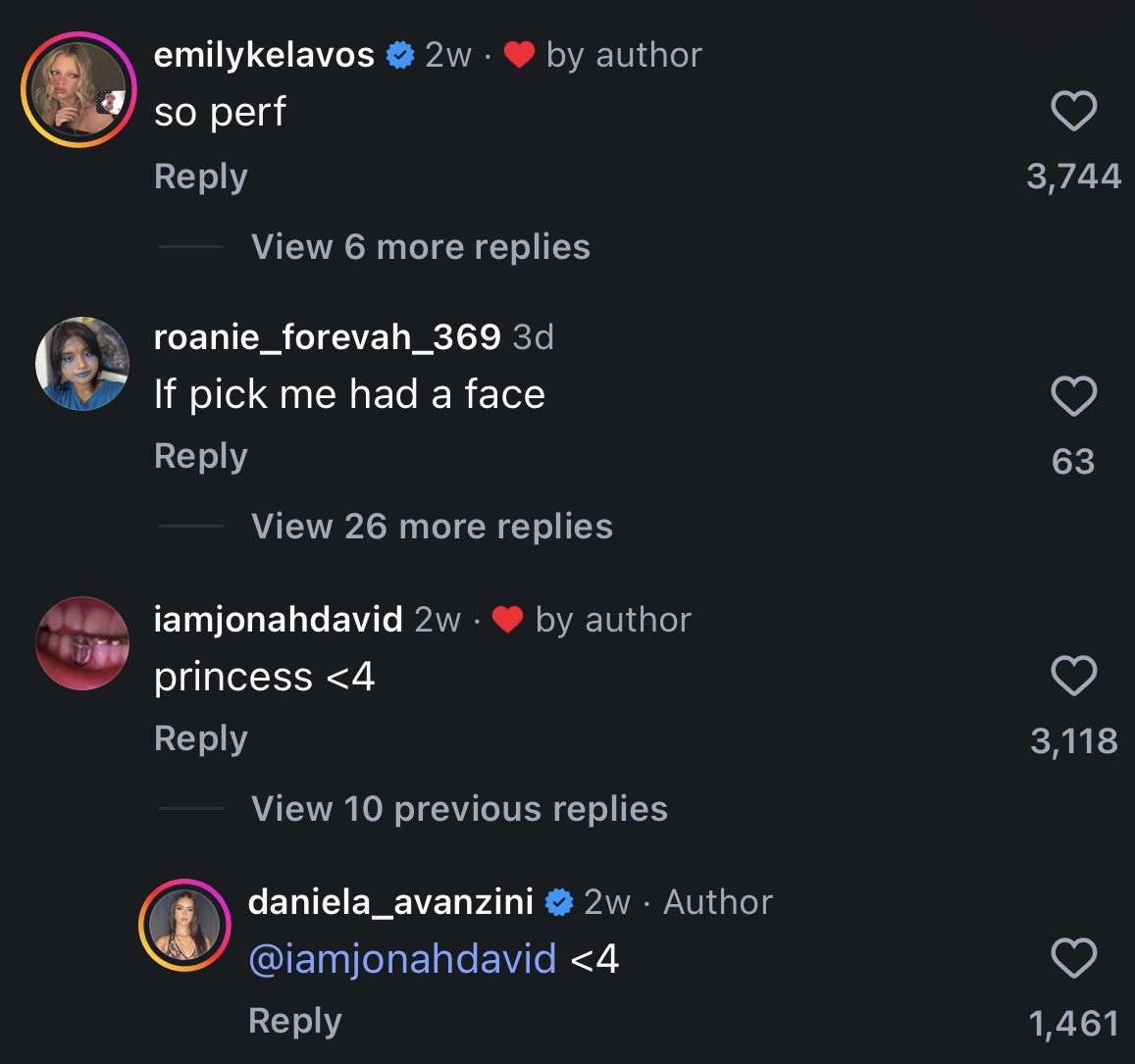View the 3,744 likes count
The width and height of the screenshot is (1135, 1064).
point(1073,177)
